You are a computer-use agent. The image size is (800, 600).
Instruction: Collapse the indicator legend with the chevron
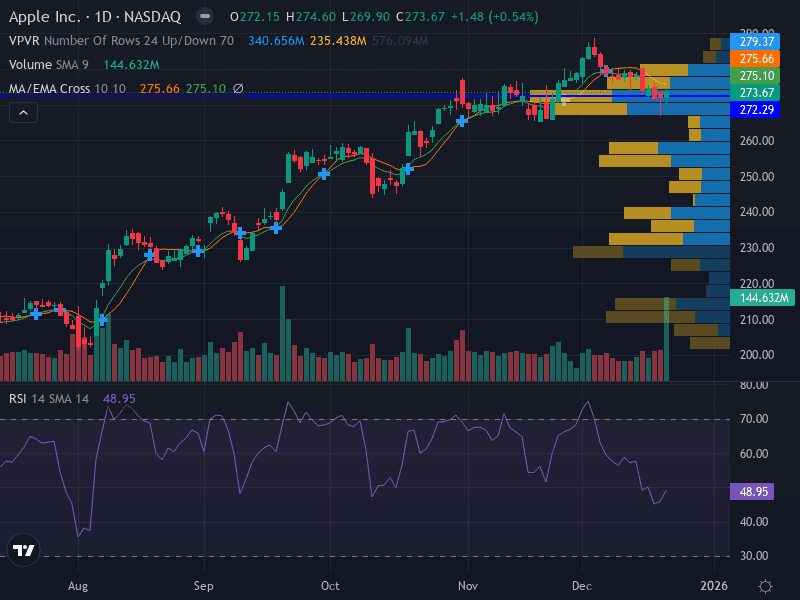(23, 113)
